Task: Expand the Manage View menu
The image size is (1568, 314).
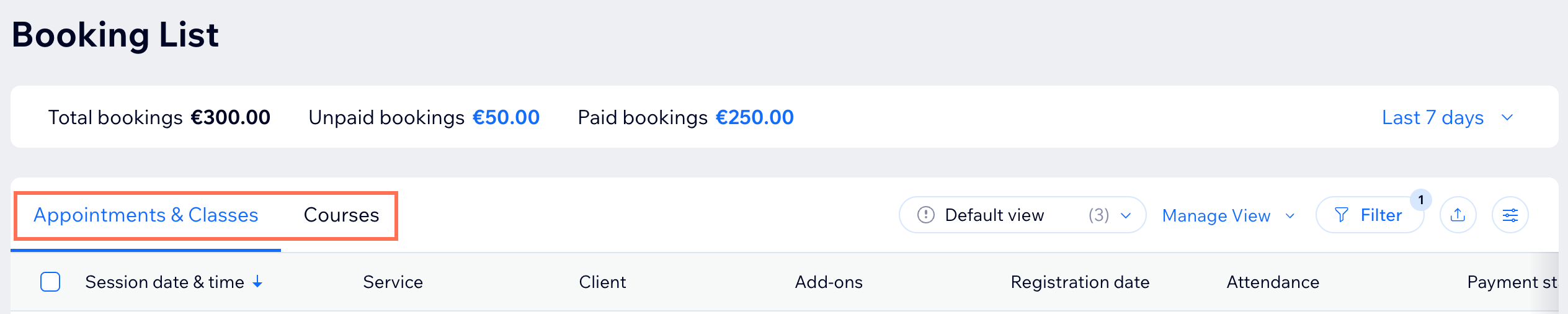Action: pos(1228,216)
